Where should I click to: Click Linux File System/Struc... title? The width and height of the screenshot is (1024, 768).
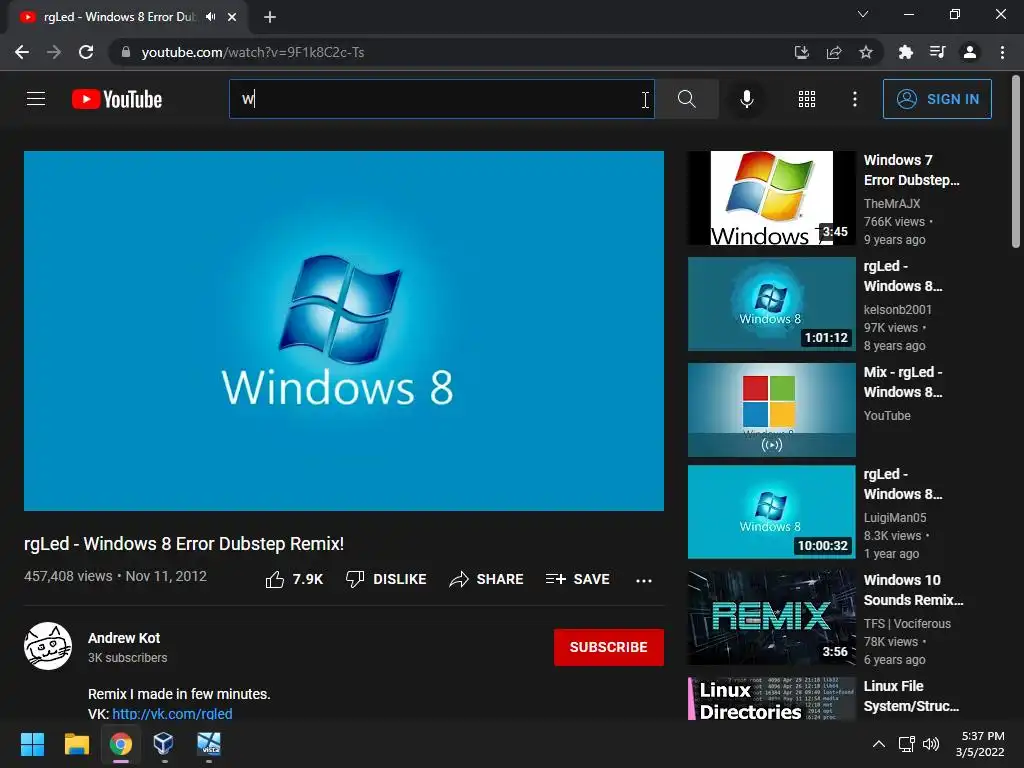click(x=912, y=696)
